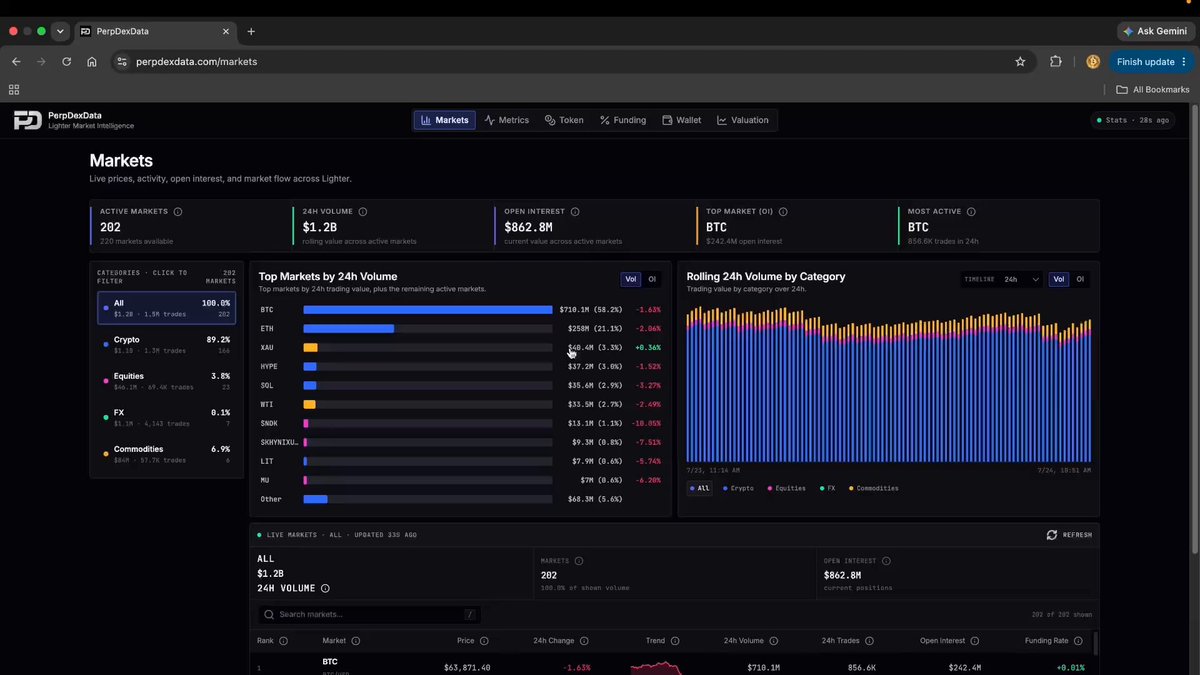This screenshot has width=1200, height=675.
Task: Open the All Bookmarks folder
Action: coord(1153,89)
